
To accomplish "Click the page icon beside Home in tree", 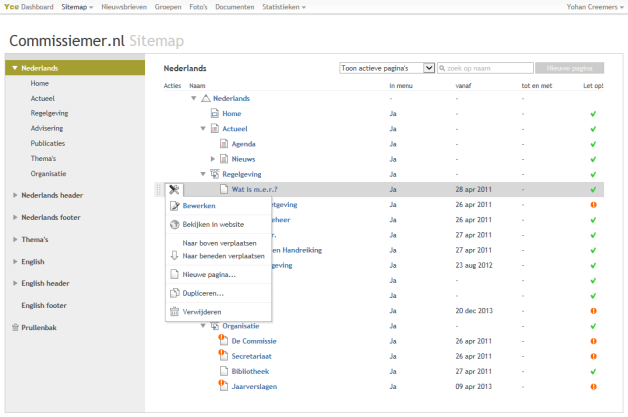I will click(x=215, y=113).
